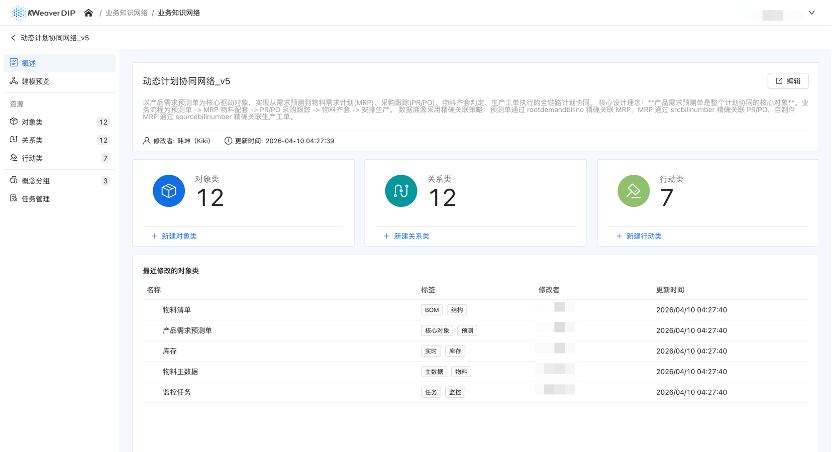832x452 pixels.
Task: Go to home via the house icon
Action: 89,13
